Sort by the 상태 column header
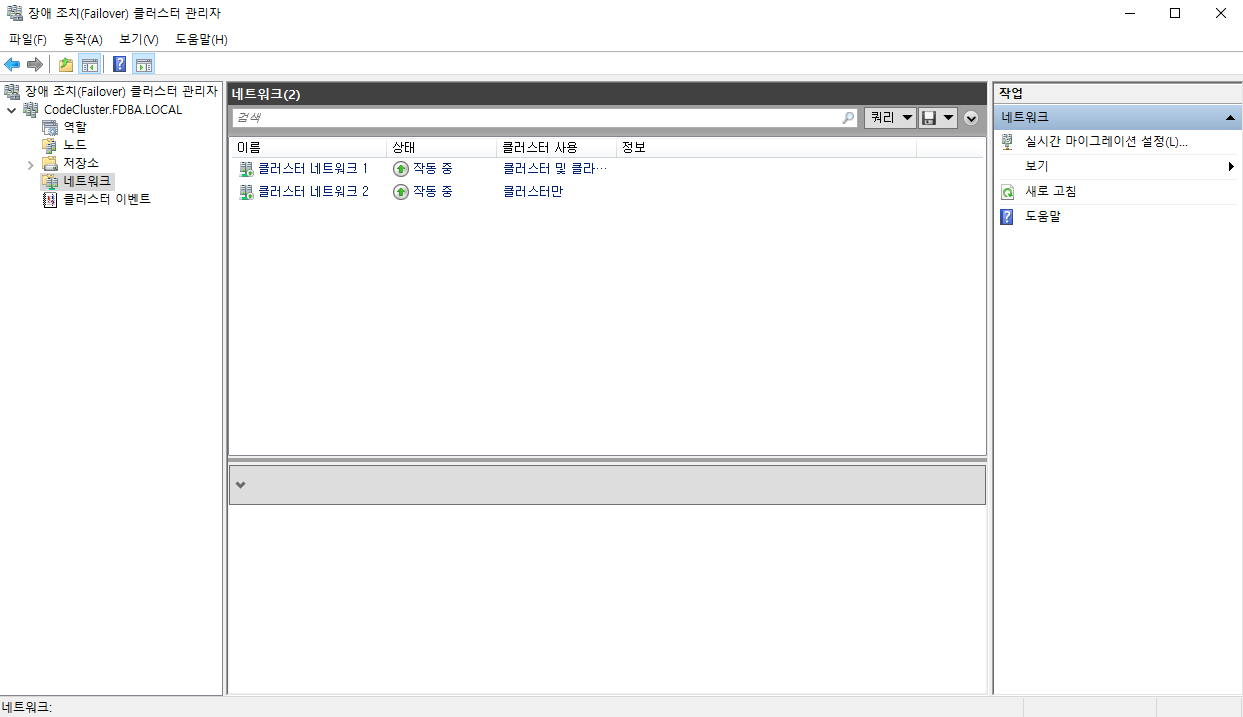Screen dimensions: 1243x717 point(441,148)
